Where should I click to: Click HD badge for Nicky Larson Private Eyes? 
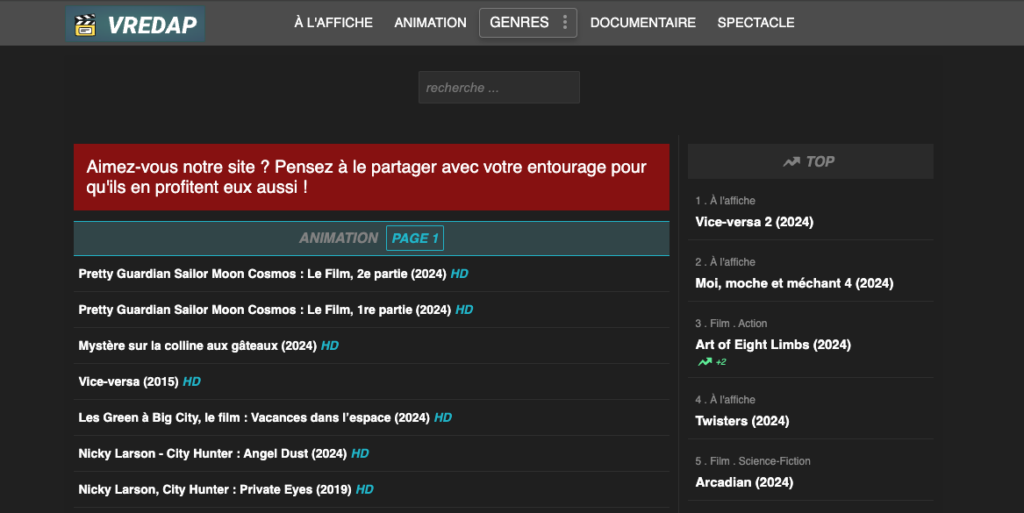(365, 490)
